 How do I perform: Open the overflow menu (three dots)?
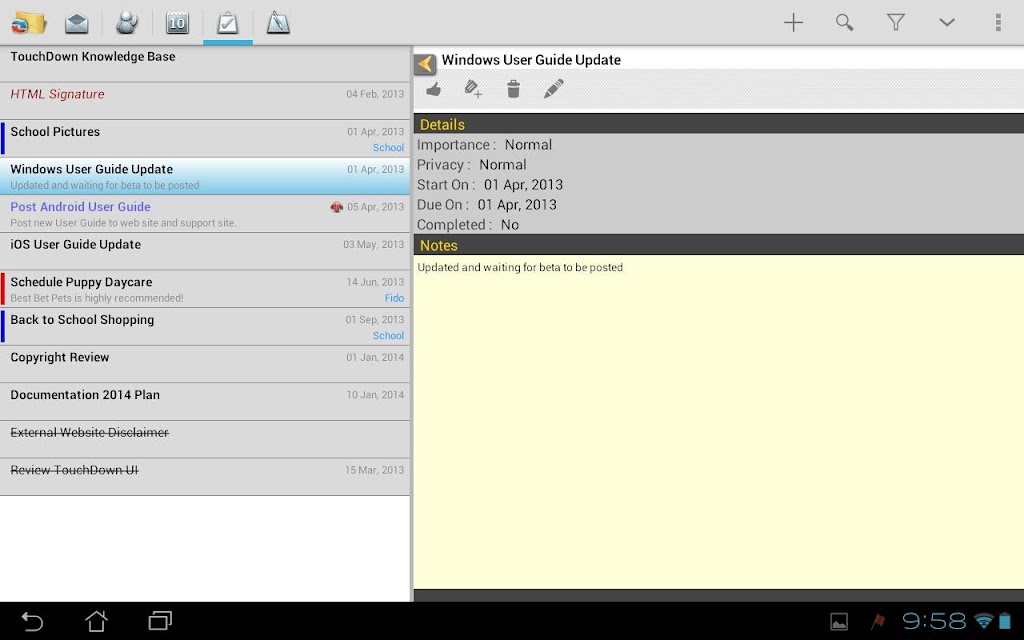[x=998, y=23]
